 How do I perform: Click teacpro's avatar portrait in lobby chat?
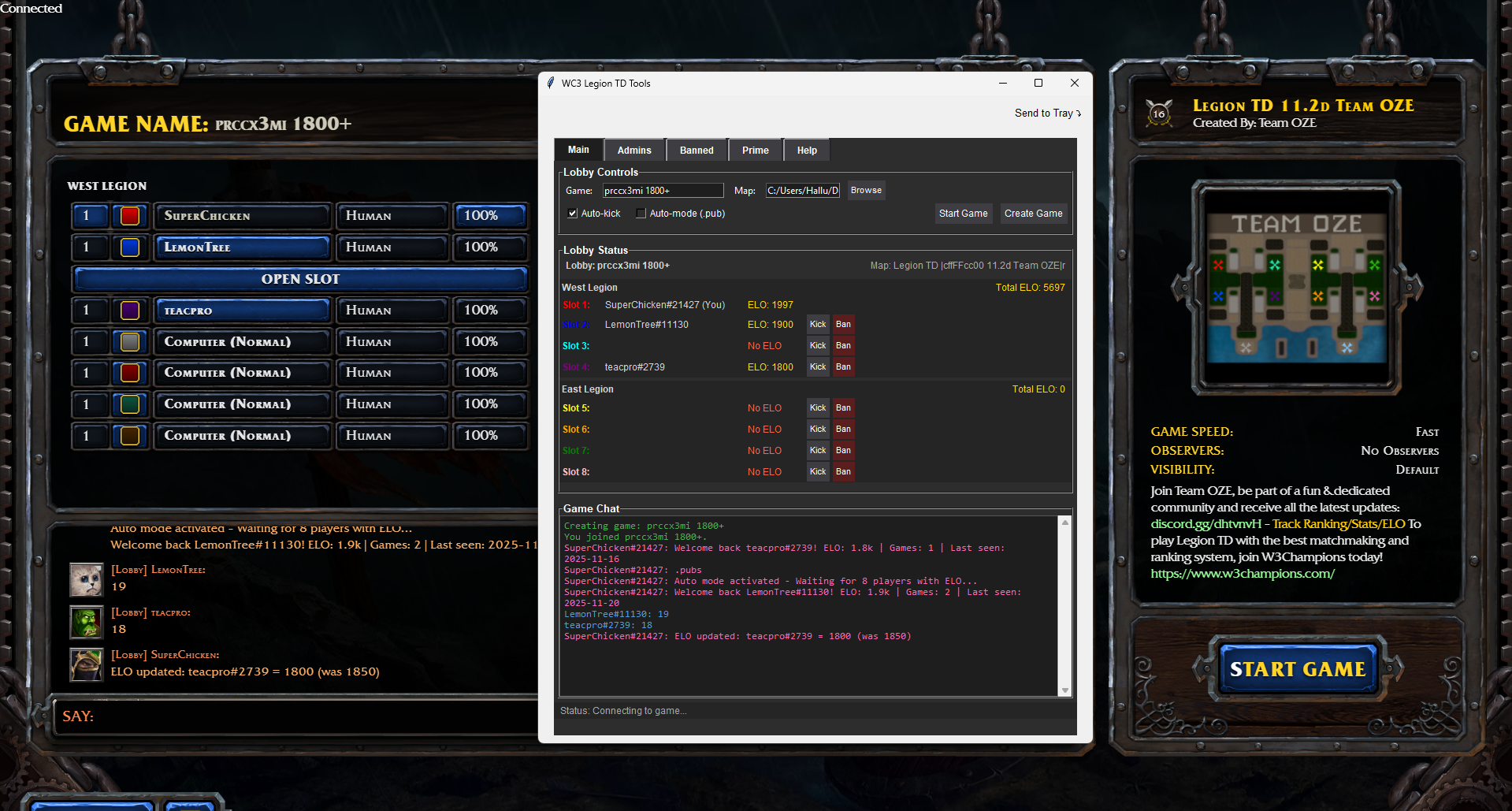(86, 622)
